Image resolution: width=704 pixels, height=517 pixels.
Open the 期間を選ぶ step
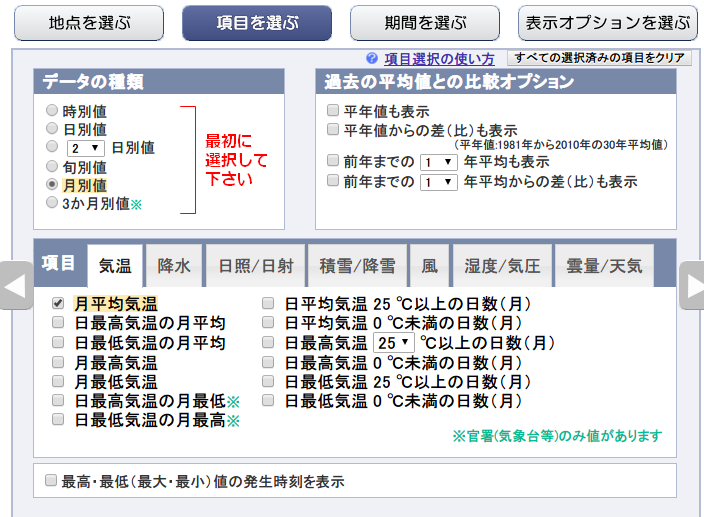coord(425,23)
